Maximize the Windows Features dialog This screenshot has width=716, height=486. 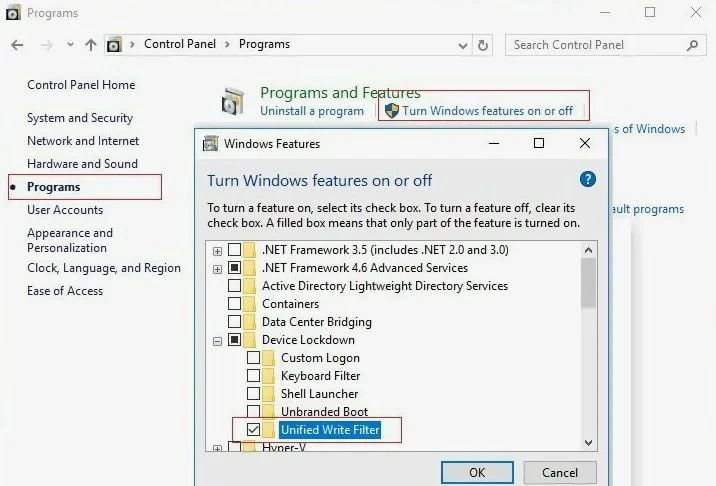tap(539, 143)
